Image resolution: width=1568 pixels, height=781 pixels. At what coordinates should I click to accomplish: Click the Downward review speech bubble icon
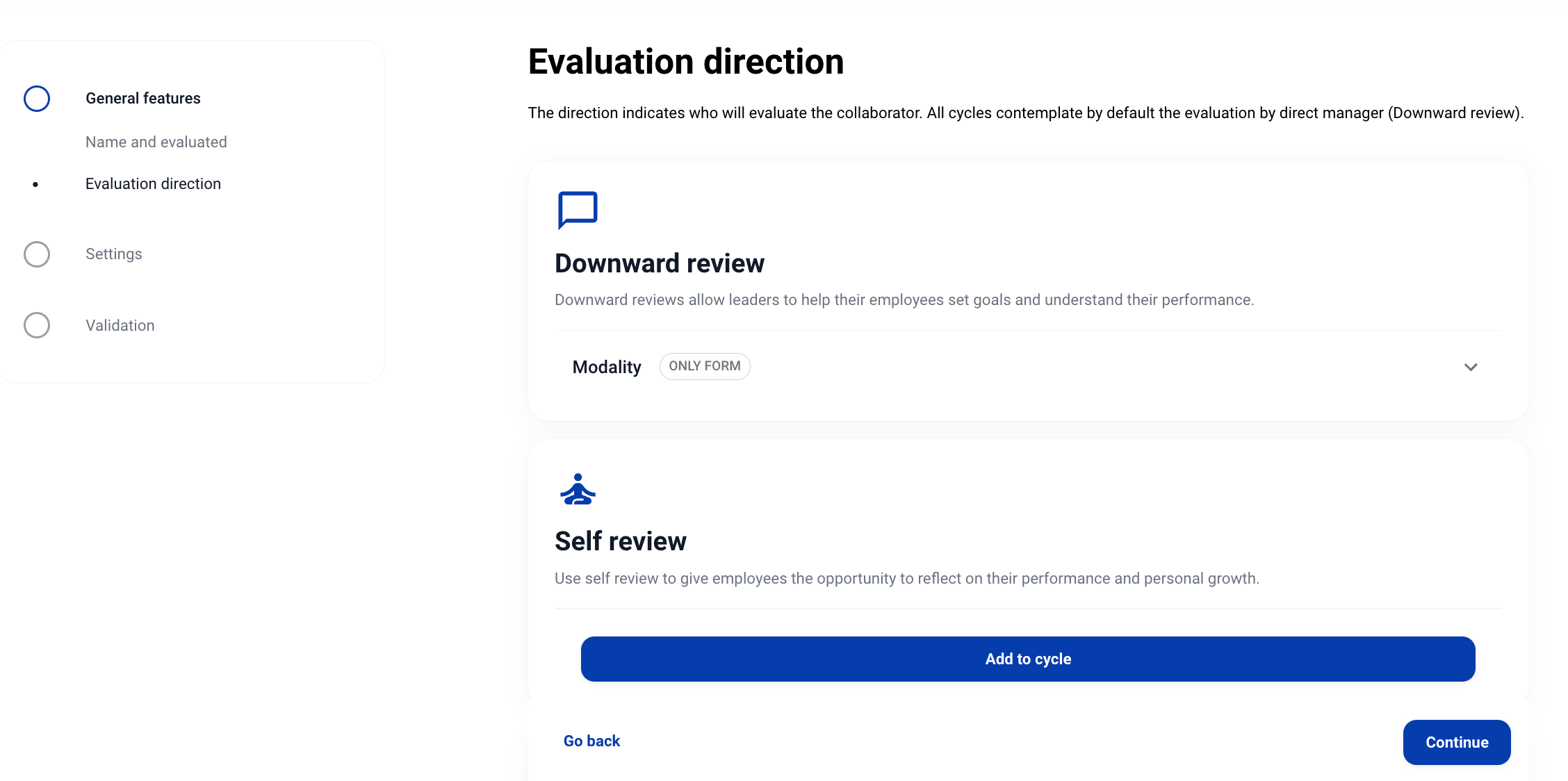tap(578, 209)
